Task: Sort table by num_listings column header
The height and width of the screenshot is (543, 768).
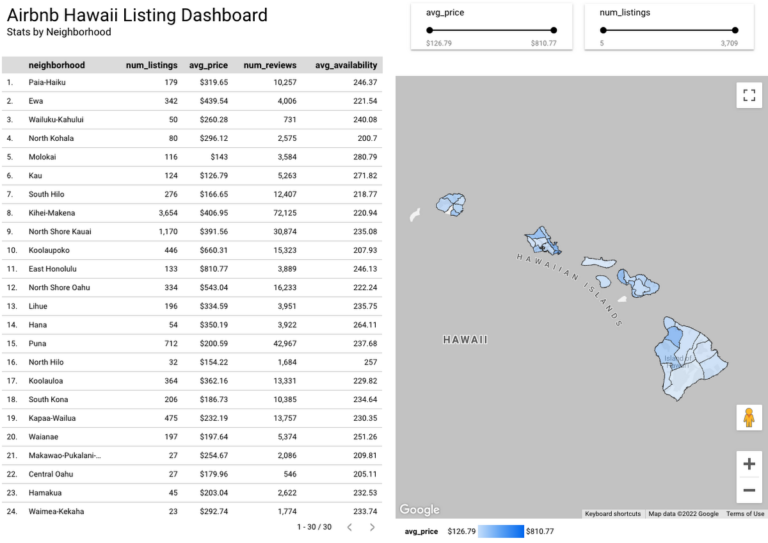Action: 151,65
